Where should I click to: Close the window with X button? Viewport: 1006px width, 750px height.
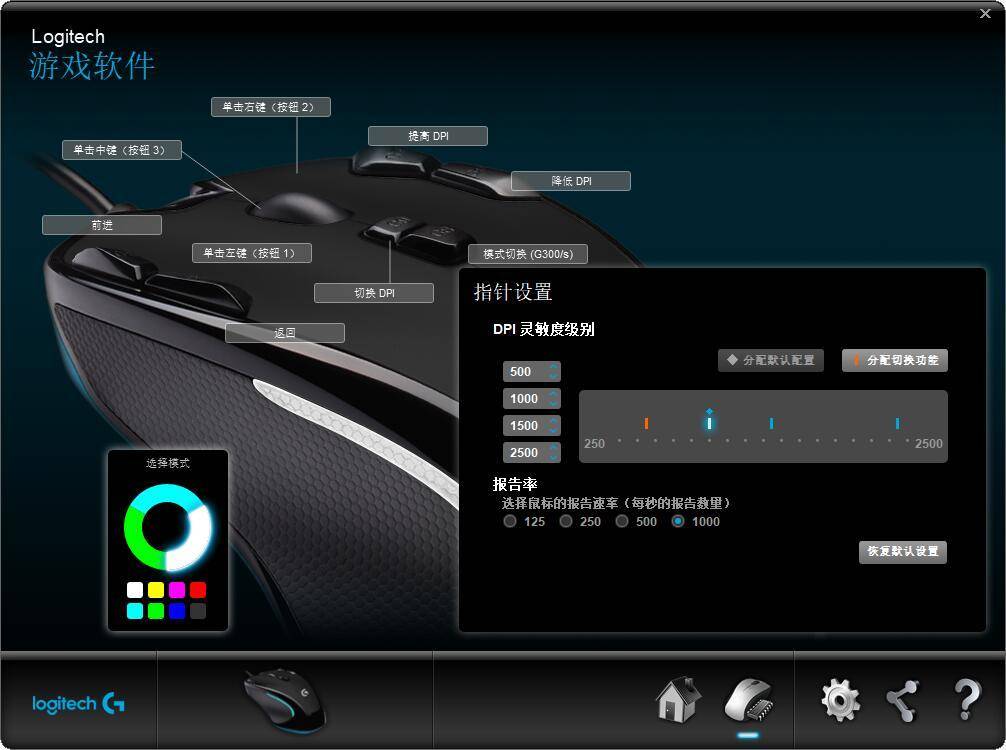(985, 13)
